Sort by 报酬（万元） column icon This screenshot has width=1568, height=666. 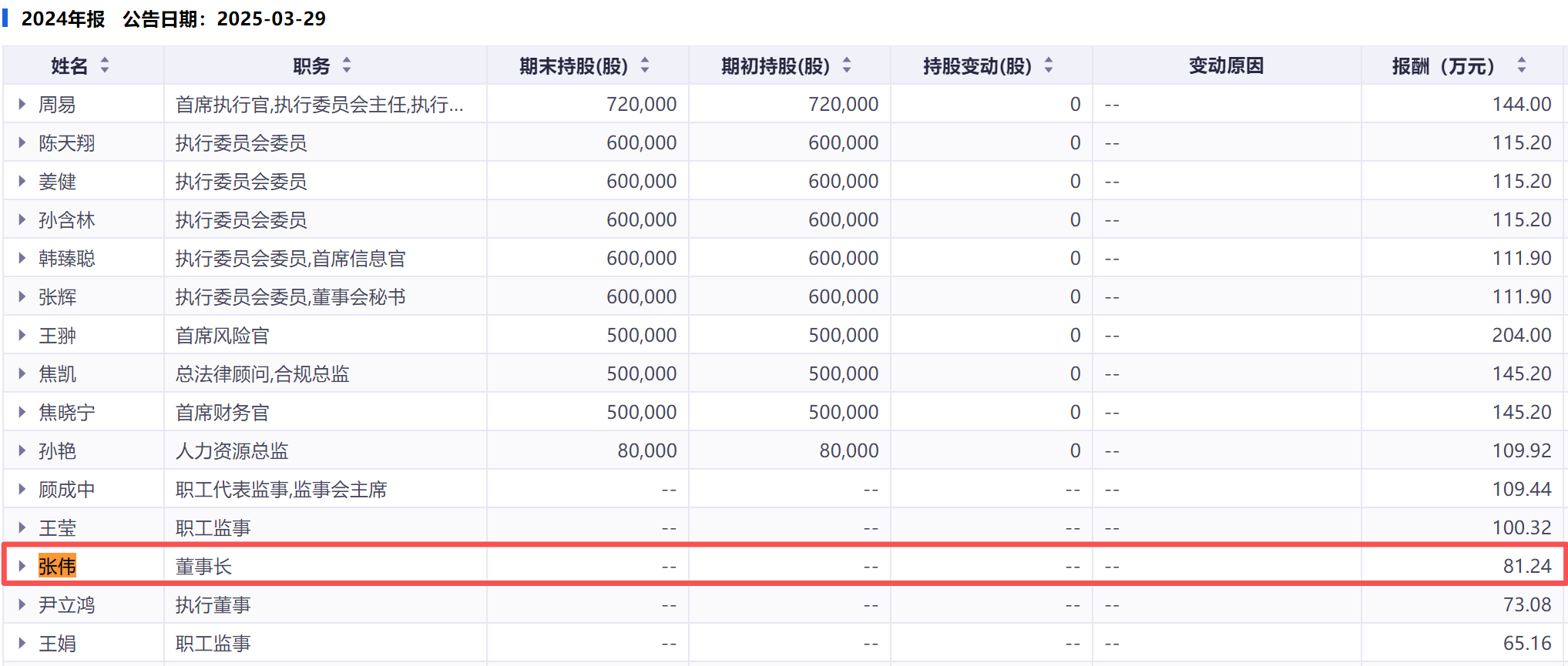tap(1521, 66)
